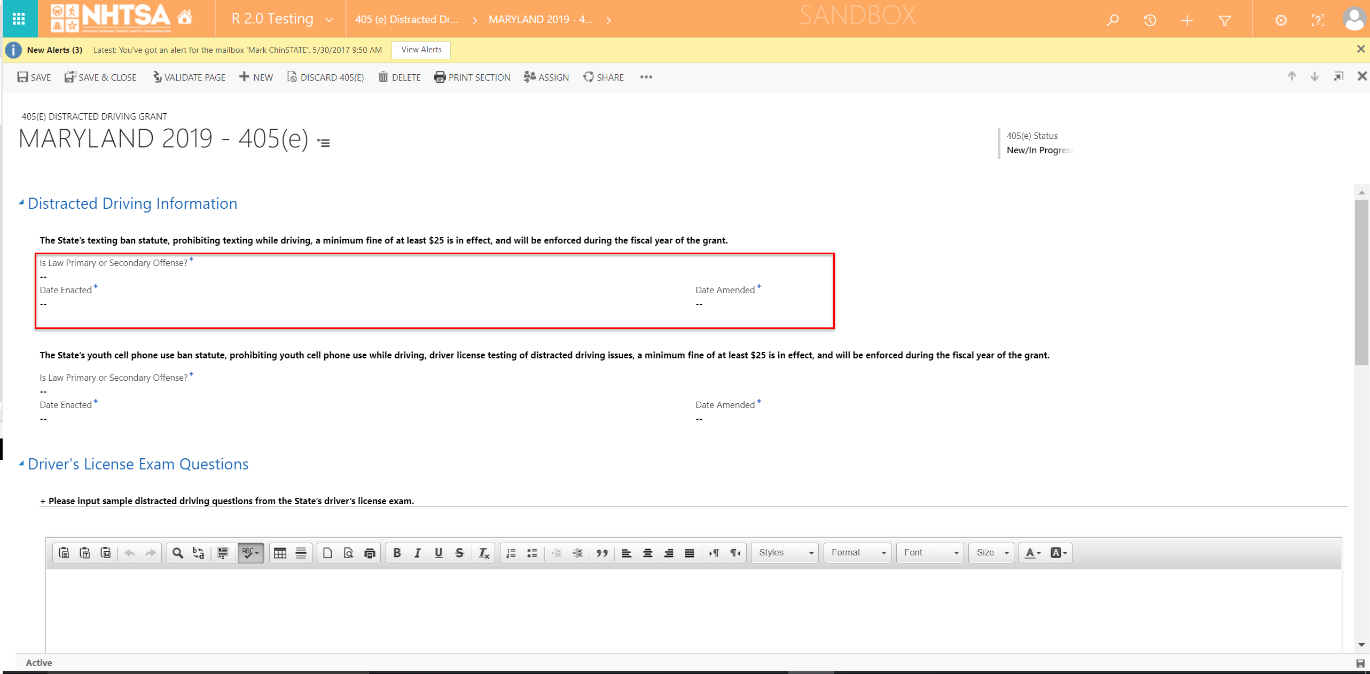Toggle bold formatting in the editor
This screenshot has width=1370, height=674.
coord(397,553)
